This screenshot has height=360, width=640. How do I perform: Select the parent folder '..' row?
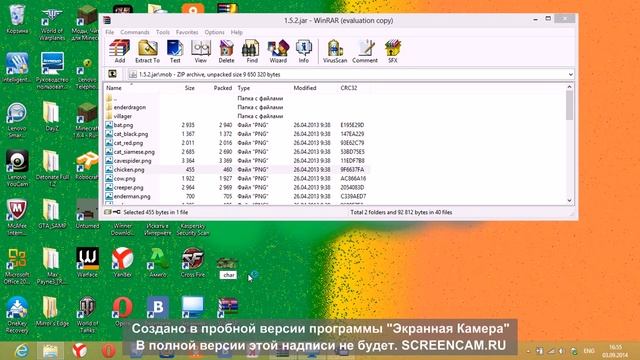click(237, 98)
